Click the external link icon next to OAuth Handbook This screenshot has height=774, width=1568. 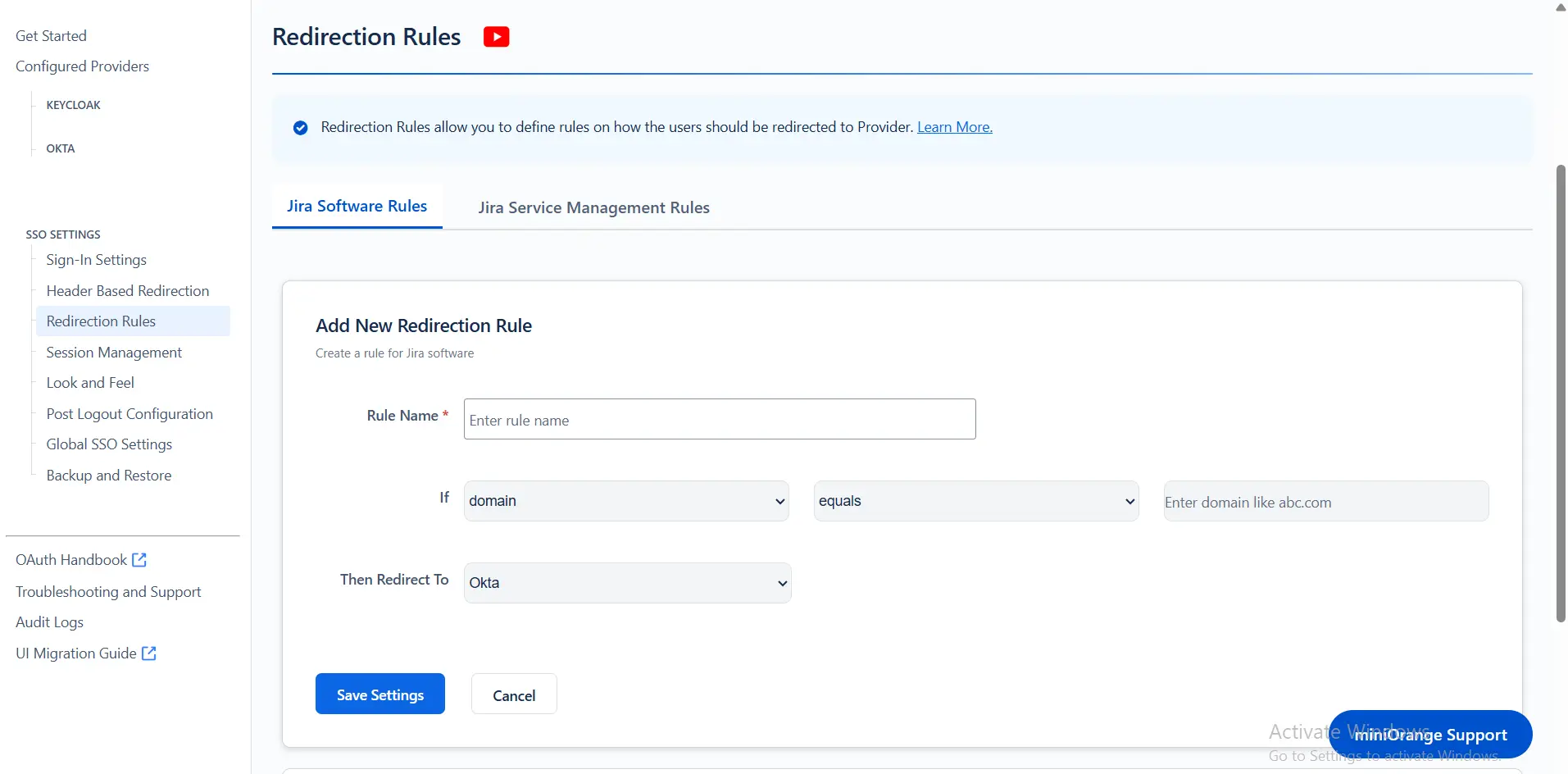139,560
